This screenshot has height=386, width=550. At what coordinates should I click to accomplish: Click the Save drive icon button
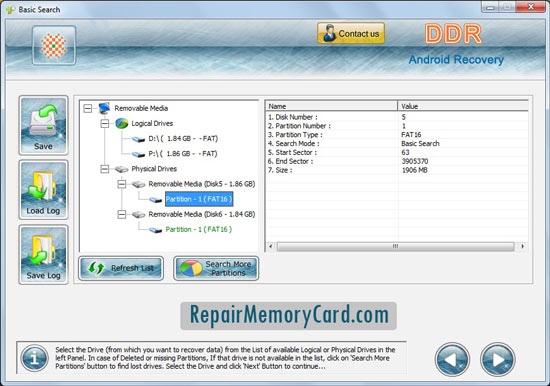tap(43, 125)
